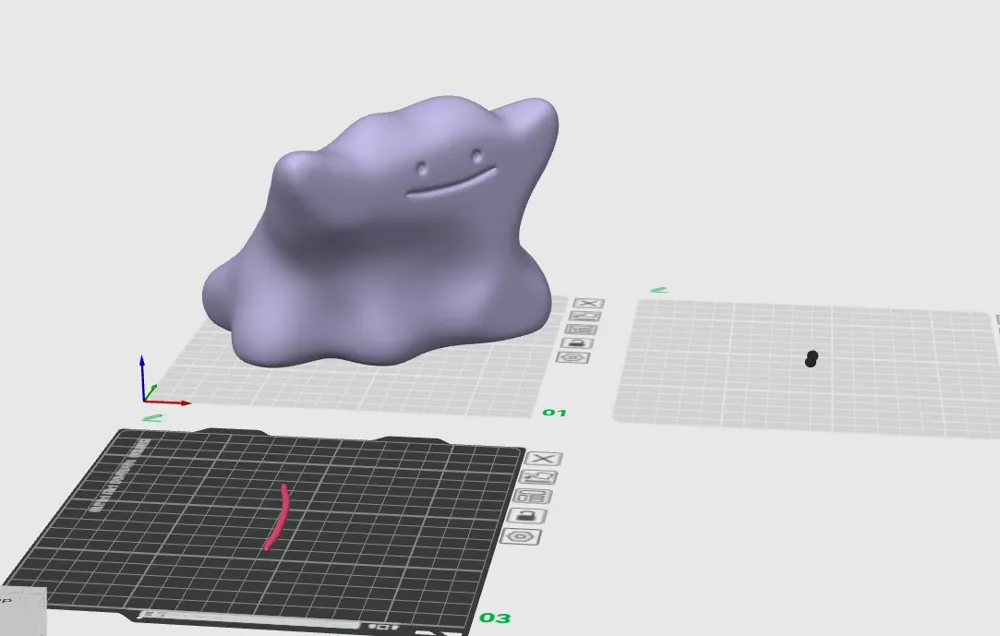The height and width of the screenshot is (636, 1000).
Task: Auto-orient objects on plate 01
Action: click(584, 316)
